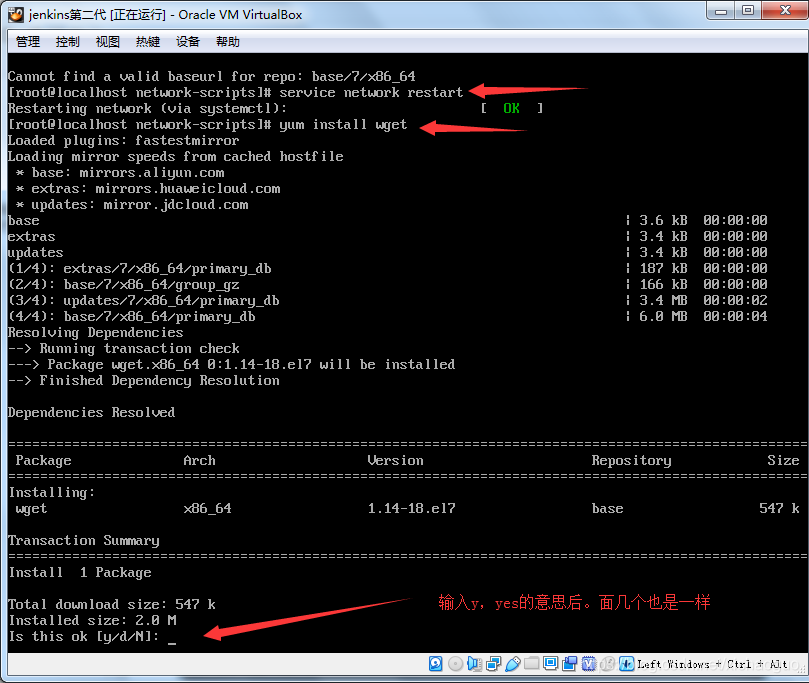Click the network adapters status icon
The image size is (809, 683).
tap(493, 663)
